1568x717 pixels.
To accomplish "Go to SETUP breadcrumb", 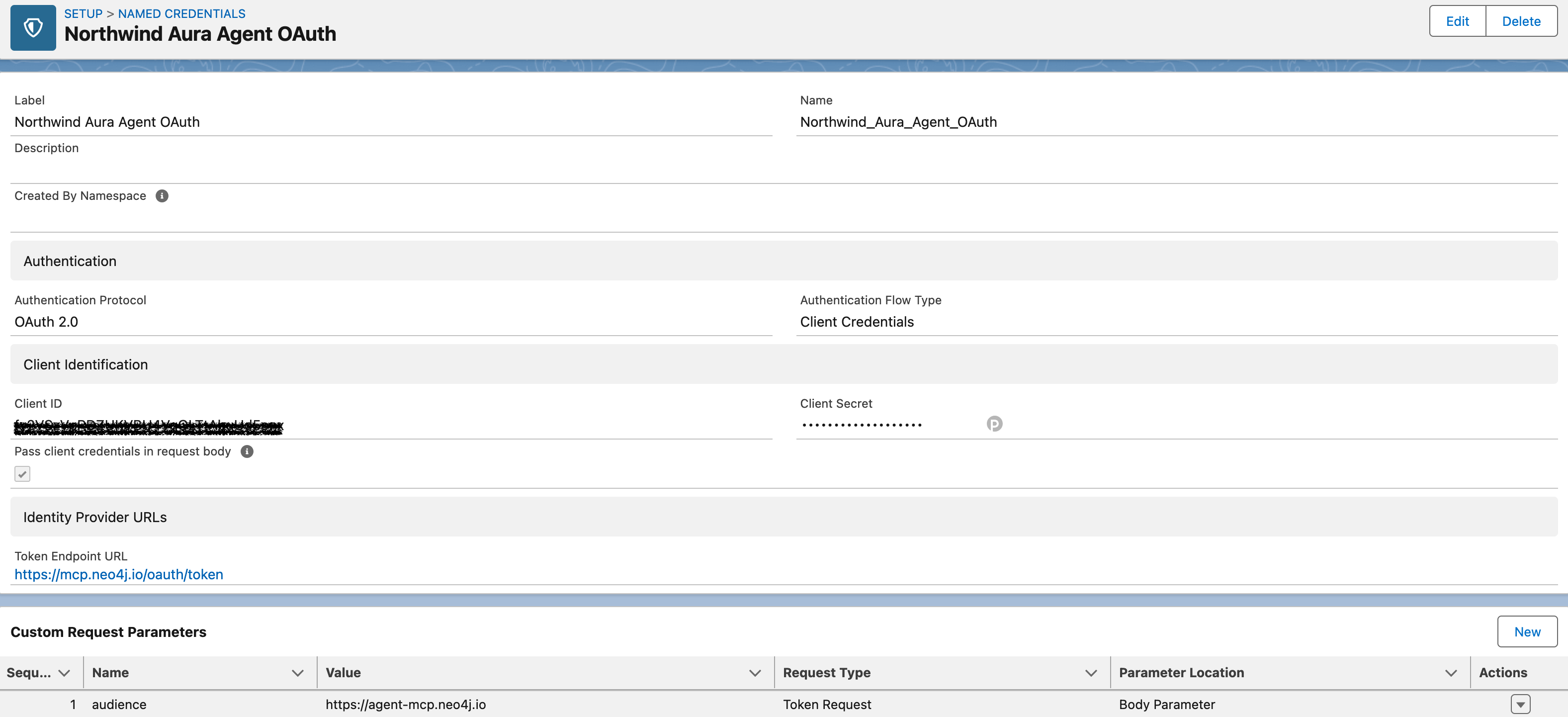I will click(84, 13).
